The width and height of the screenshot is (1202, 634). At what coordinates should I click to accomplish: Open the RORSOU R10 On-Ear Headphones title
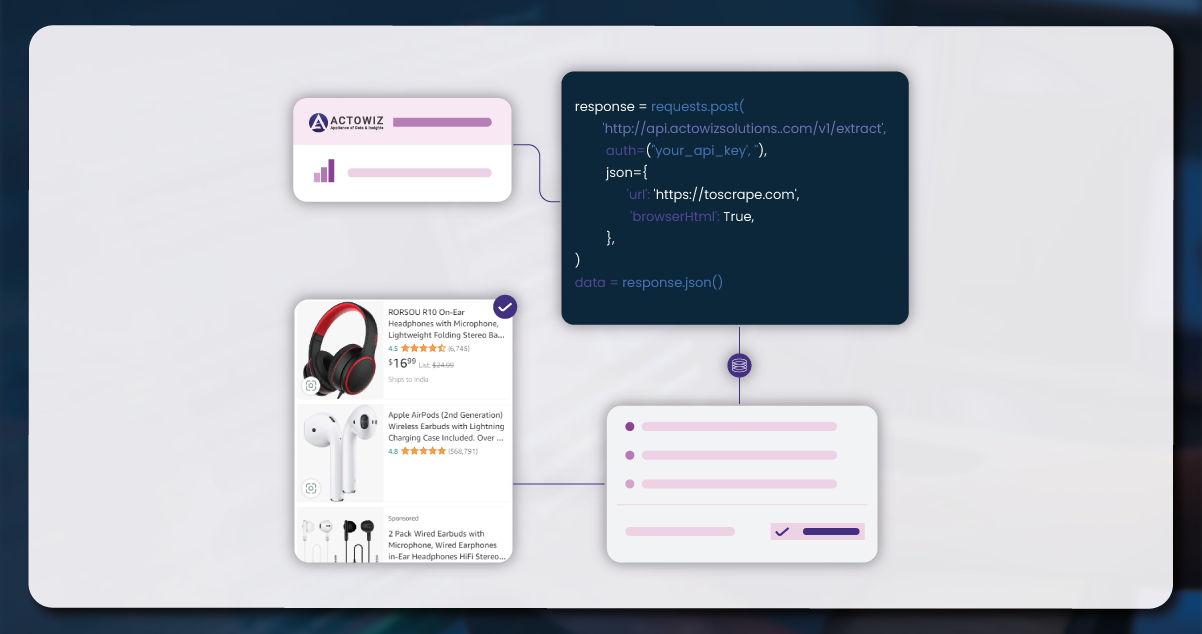(x=446, y=323)
